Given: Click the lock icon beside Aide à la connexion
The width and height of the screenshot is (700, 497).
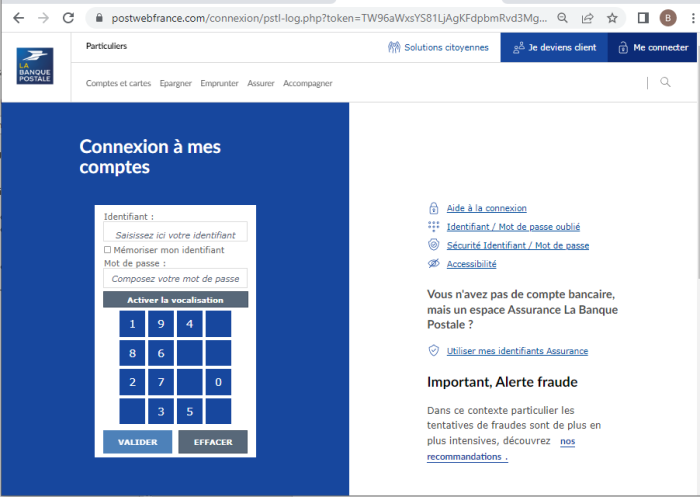Looking at the screenshot, I should point(433,208).
